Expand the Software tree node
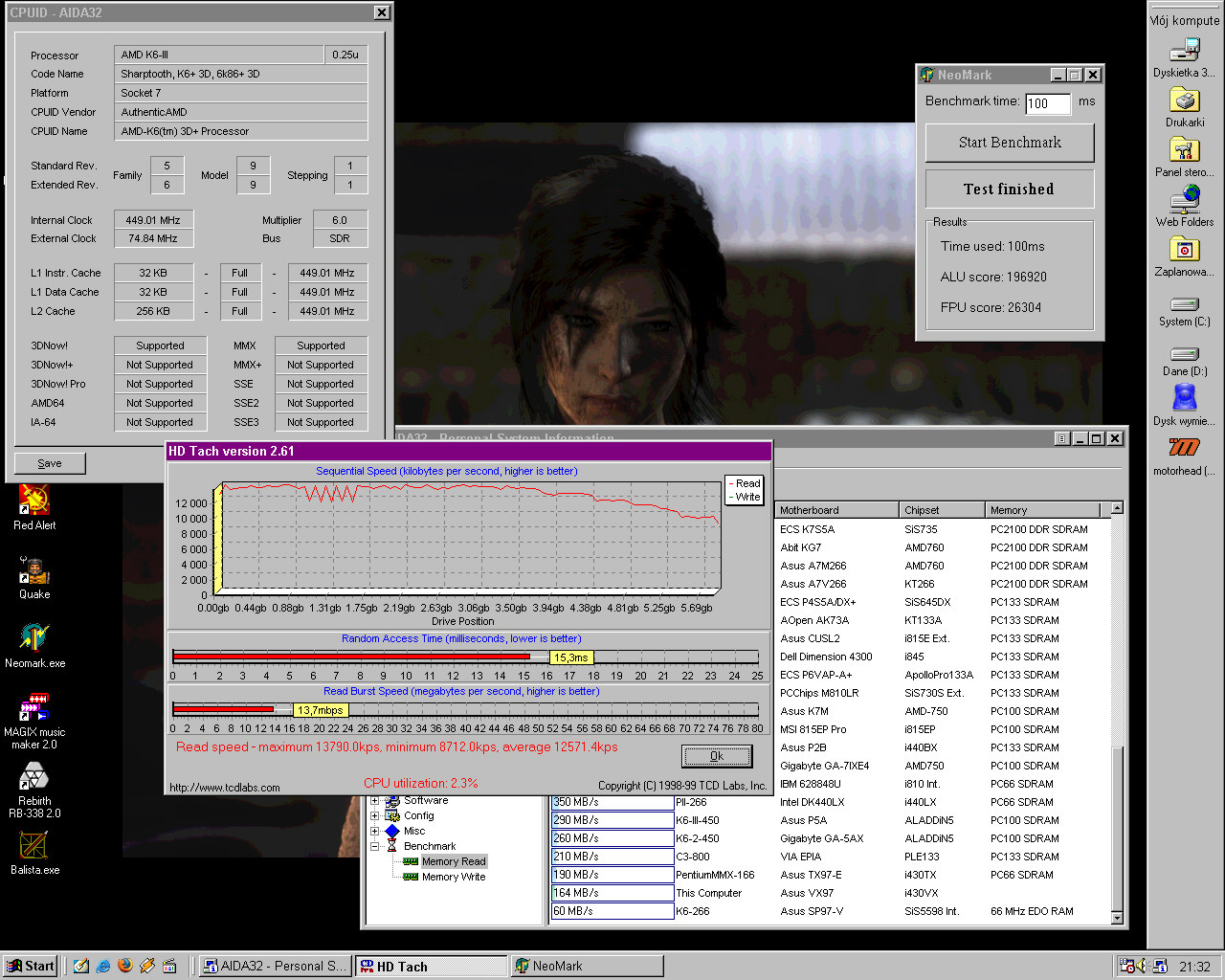 [375, 800]
